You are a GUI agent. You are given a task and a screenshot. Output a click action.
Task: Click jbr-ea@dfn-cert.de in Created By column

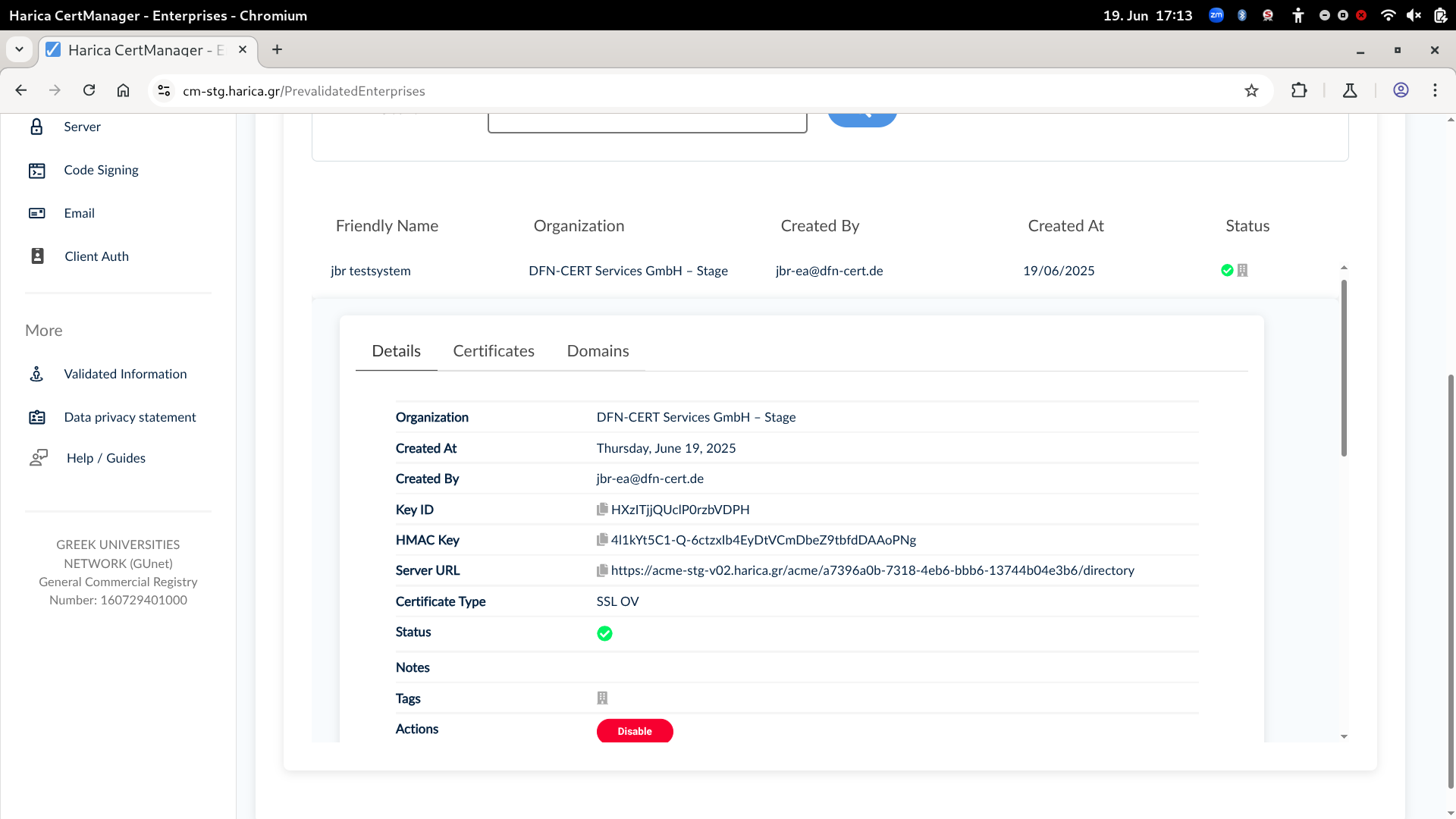point(829,271)
